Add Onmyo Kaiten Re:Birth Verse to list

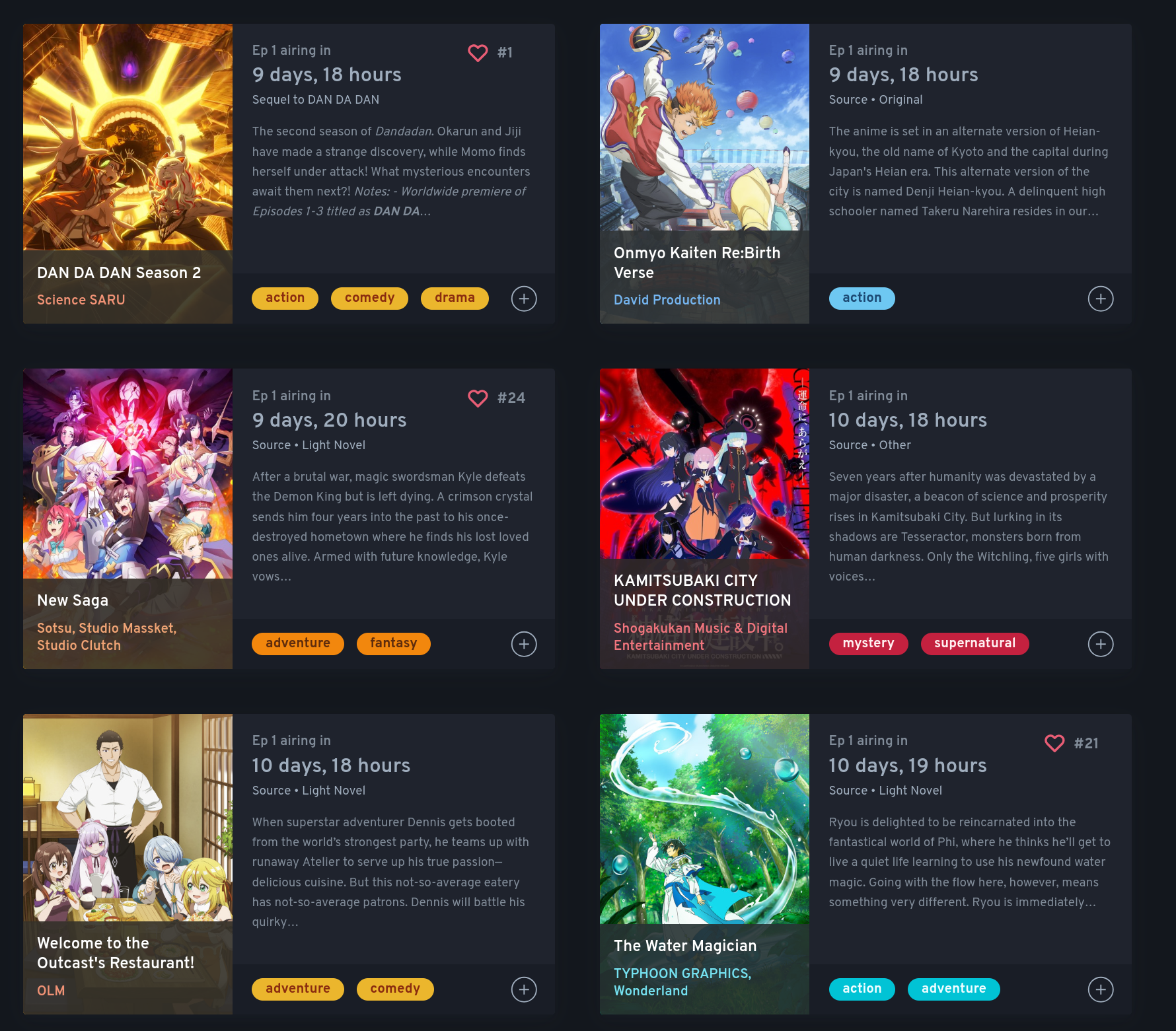tap(1101, 299)
